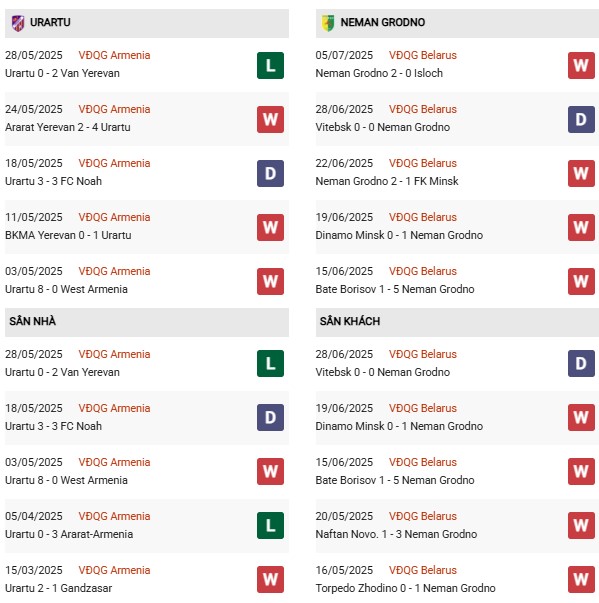Viewport: 599px width, 603px height.
Task: Click the Neman Grodno header title
Action: [383, 23]
